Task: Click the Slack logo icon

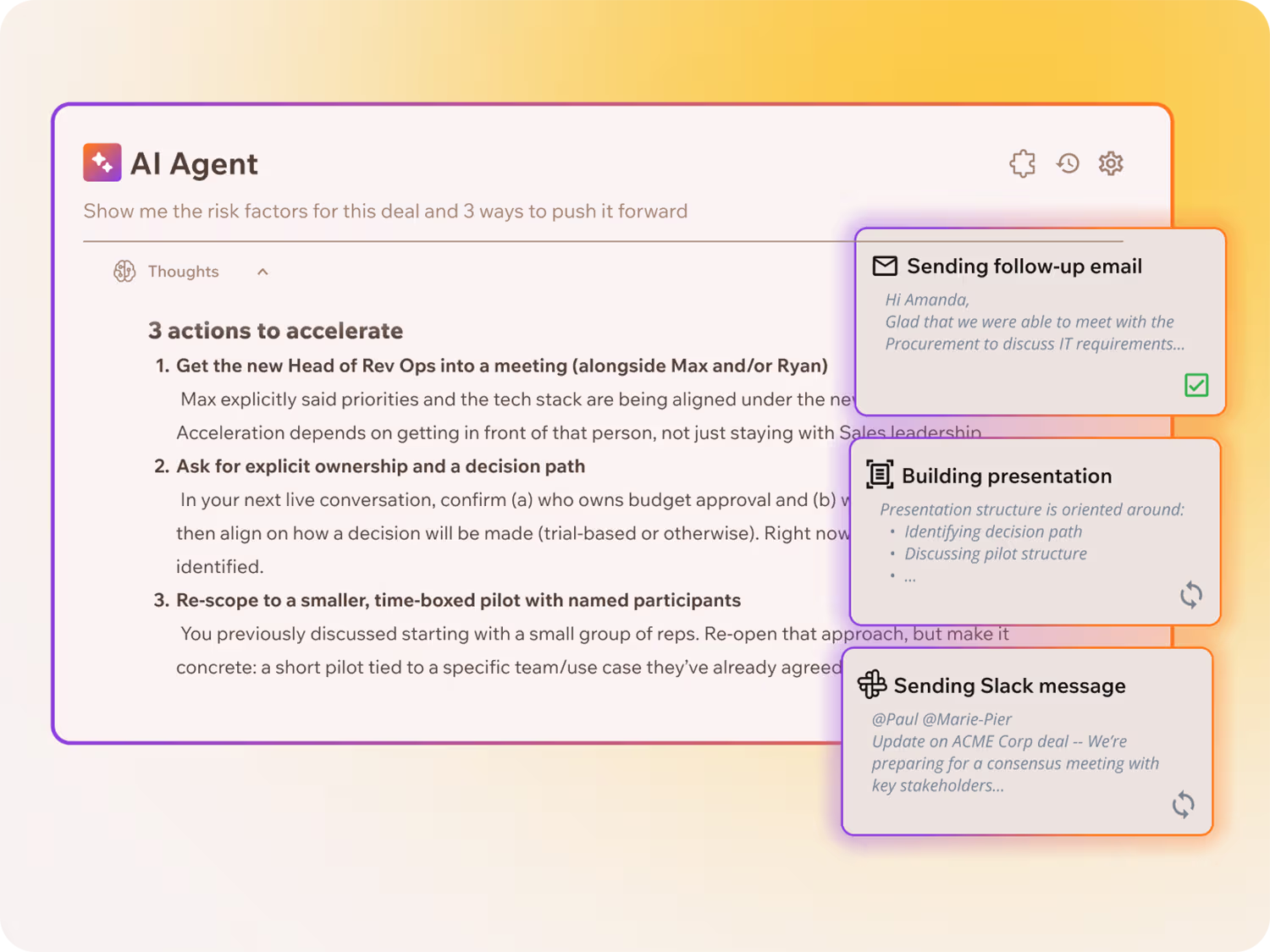Action: tap(872, 684)
